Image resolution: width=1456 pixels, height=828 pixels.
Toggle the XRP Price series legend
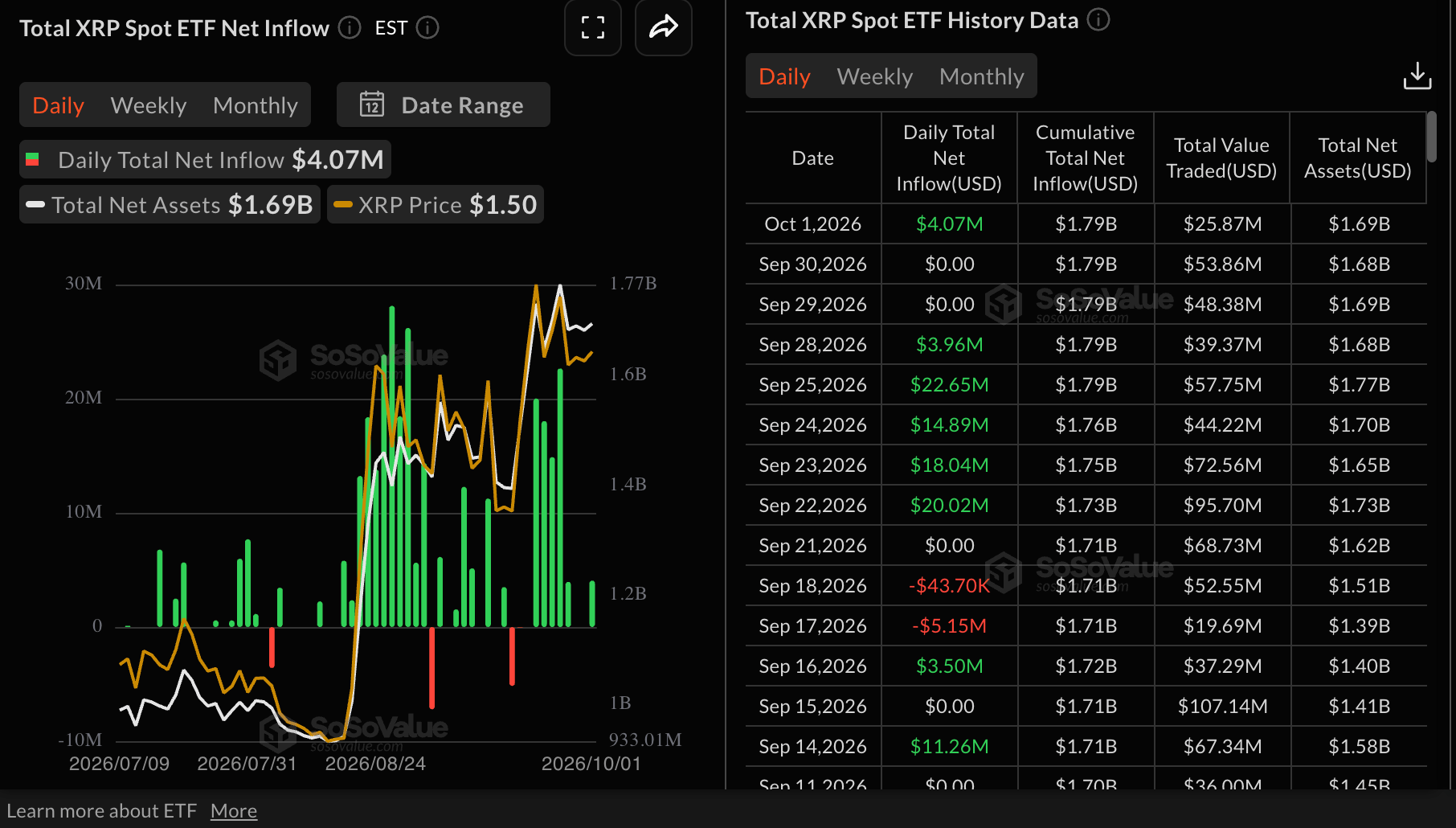point(435,205)
